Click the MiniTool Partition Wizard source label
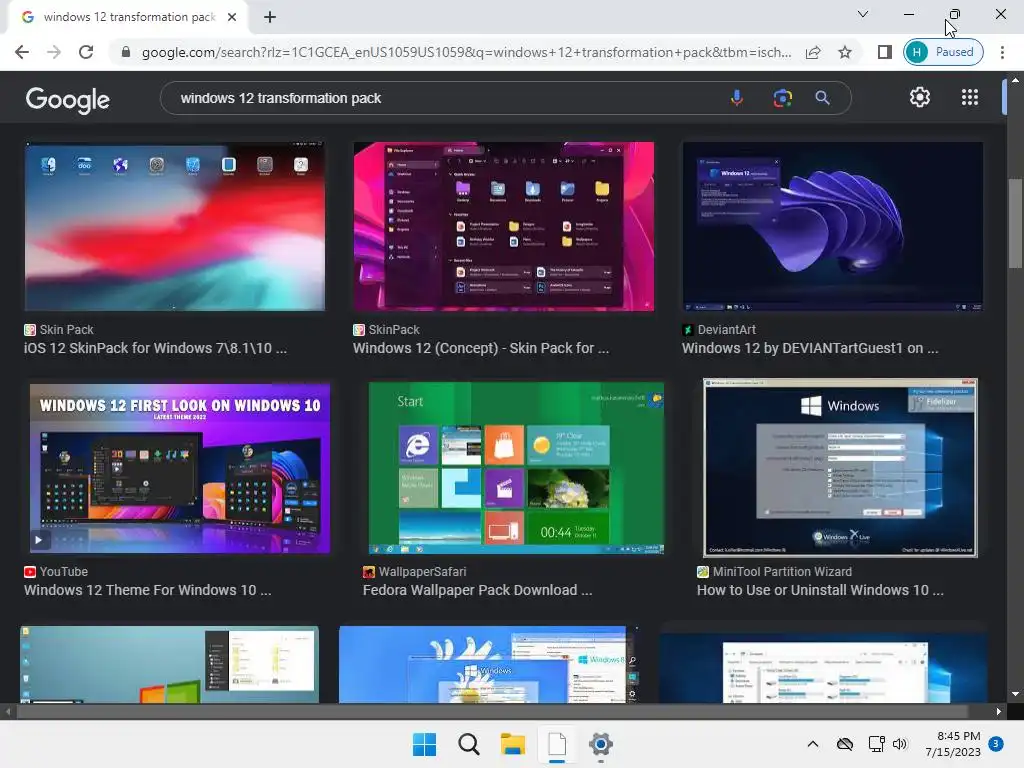Viewport: 1024px width, 768px height. coord(782,572)
